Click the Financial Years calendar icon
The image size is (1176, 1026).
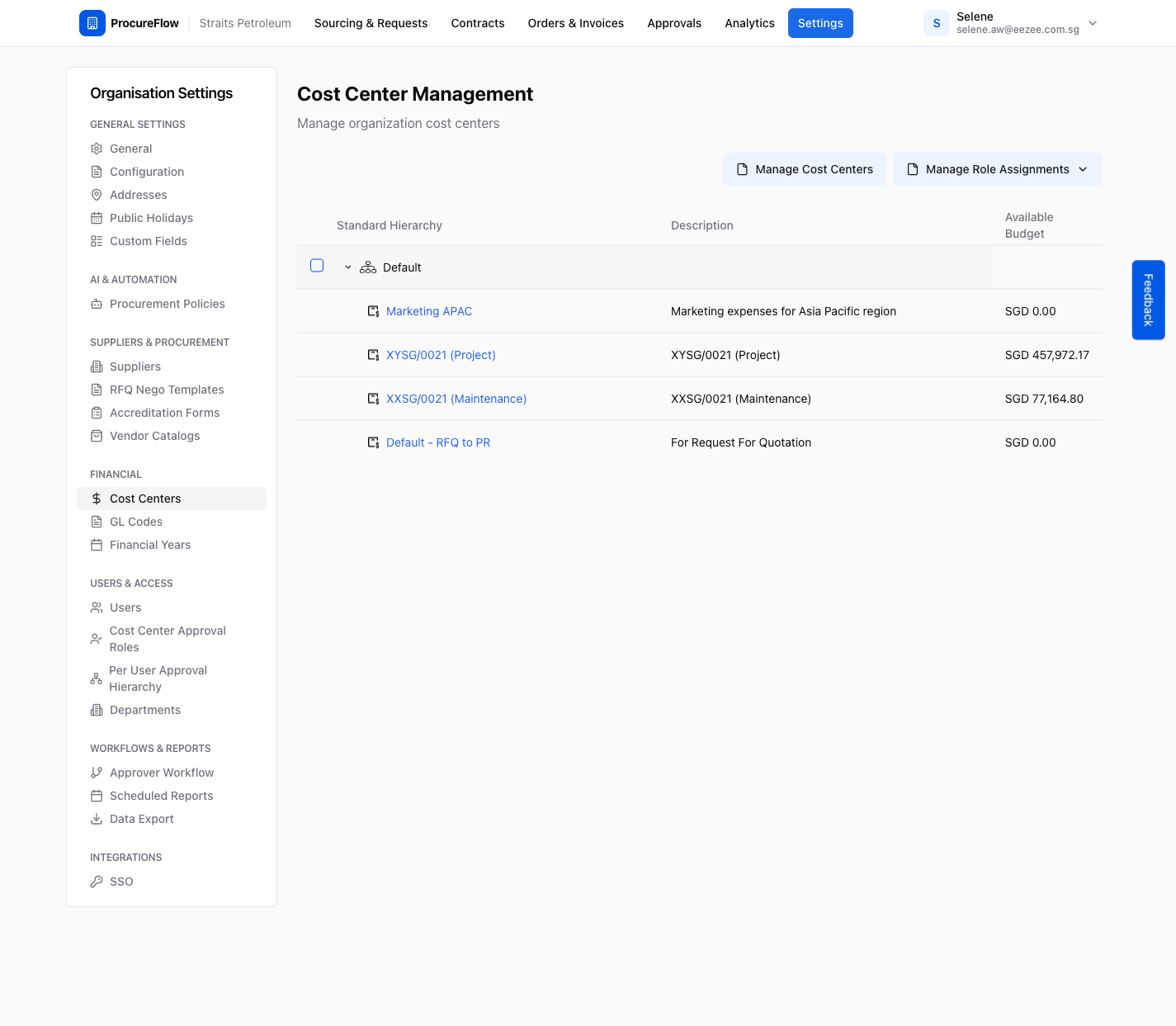click(97, 545)
